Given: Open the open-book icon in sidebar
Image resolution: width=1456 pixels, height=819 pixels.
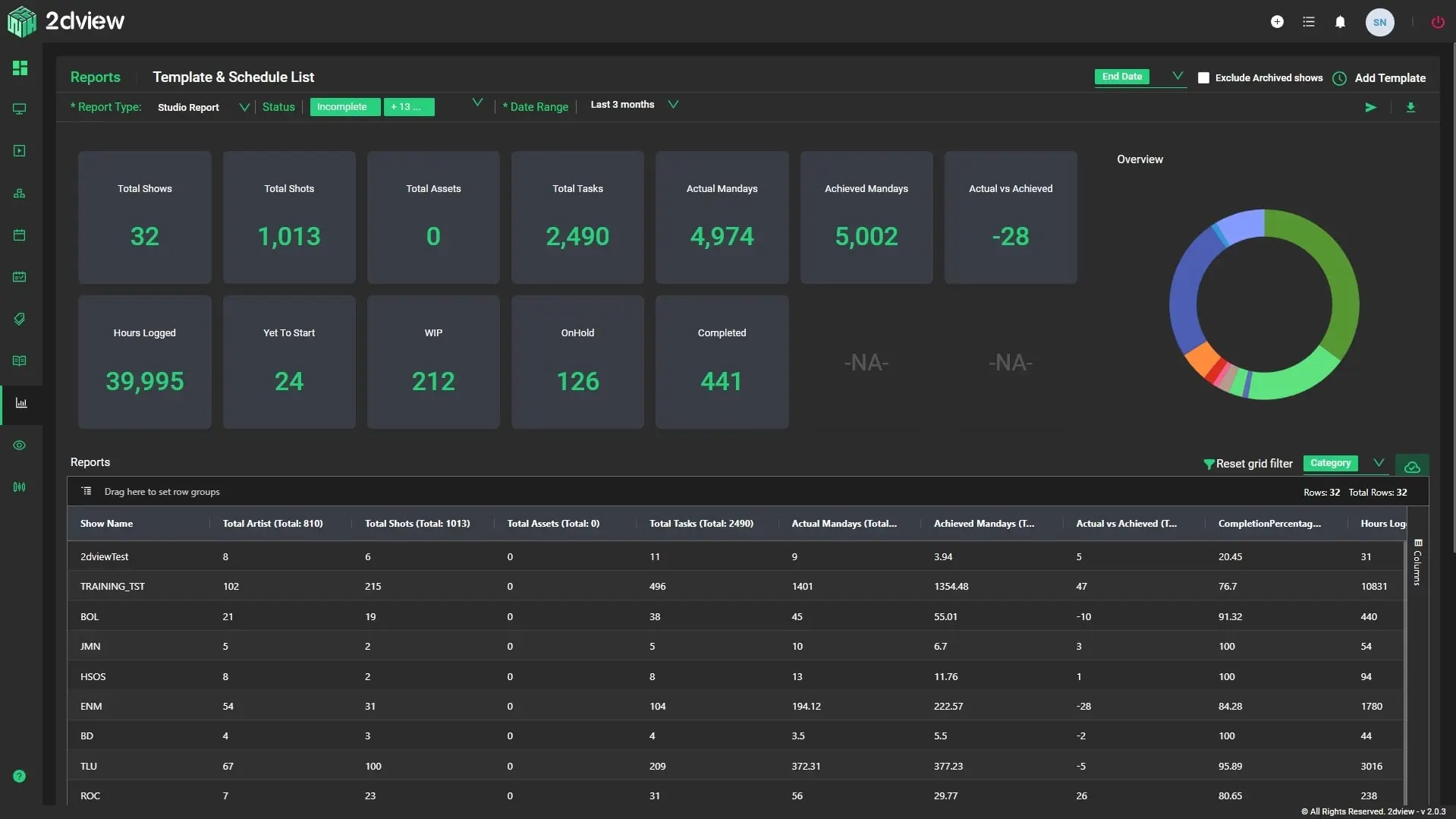Looking at the screenshot, I should [20, 361].
